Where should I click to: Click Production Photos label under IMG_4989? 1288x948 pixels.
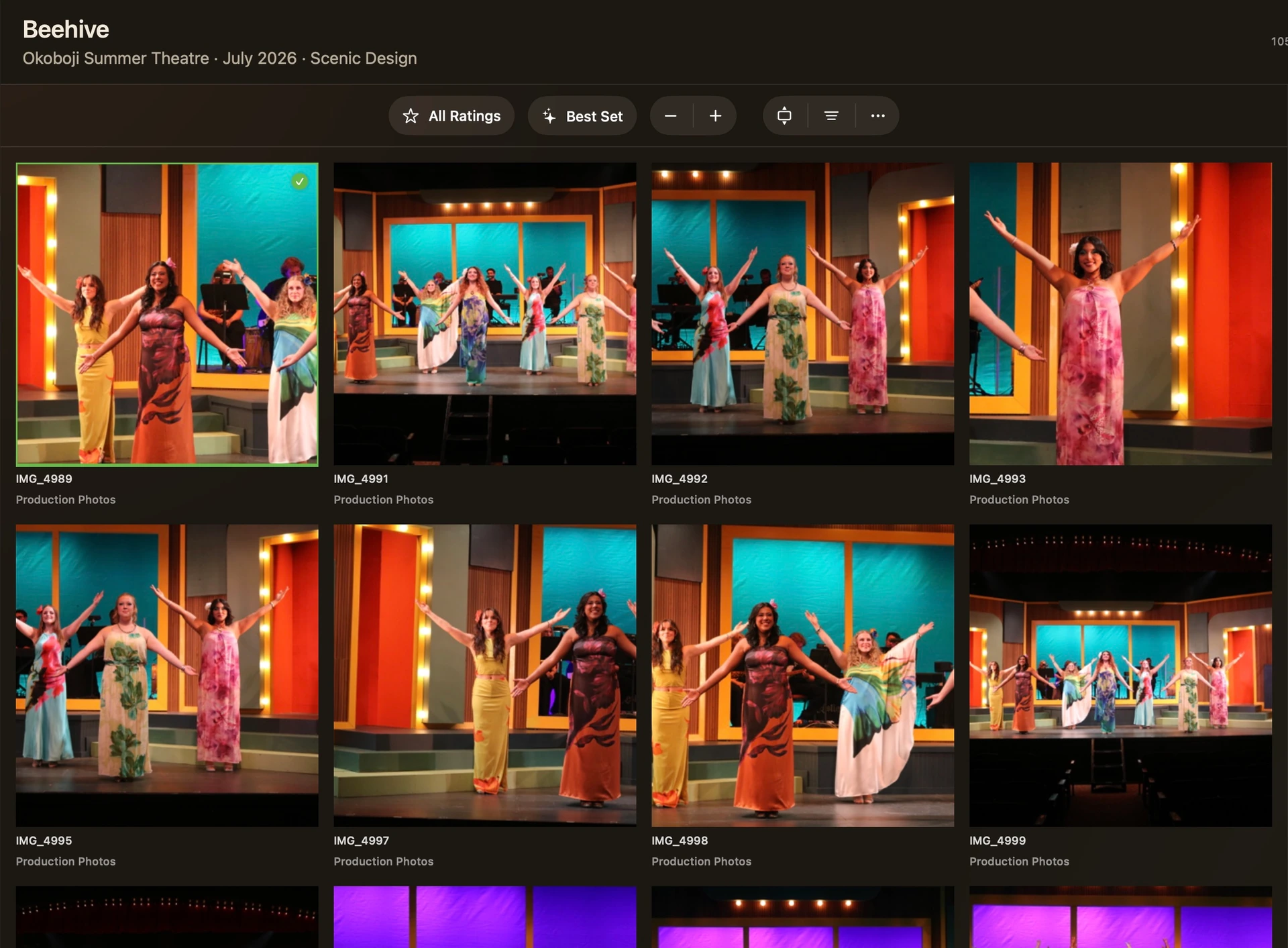click(66, 500)
